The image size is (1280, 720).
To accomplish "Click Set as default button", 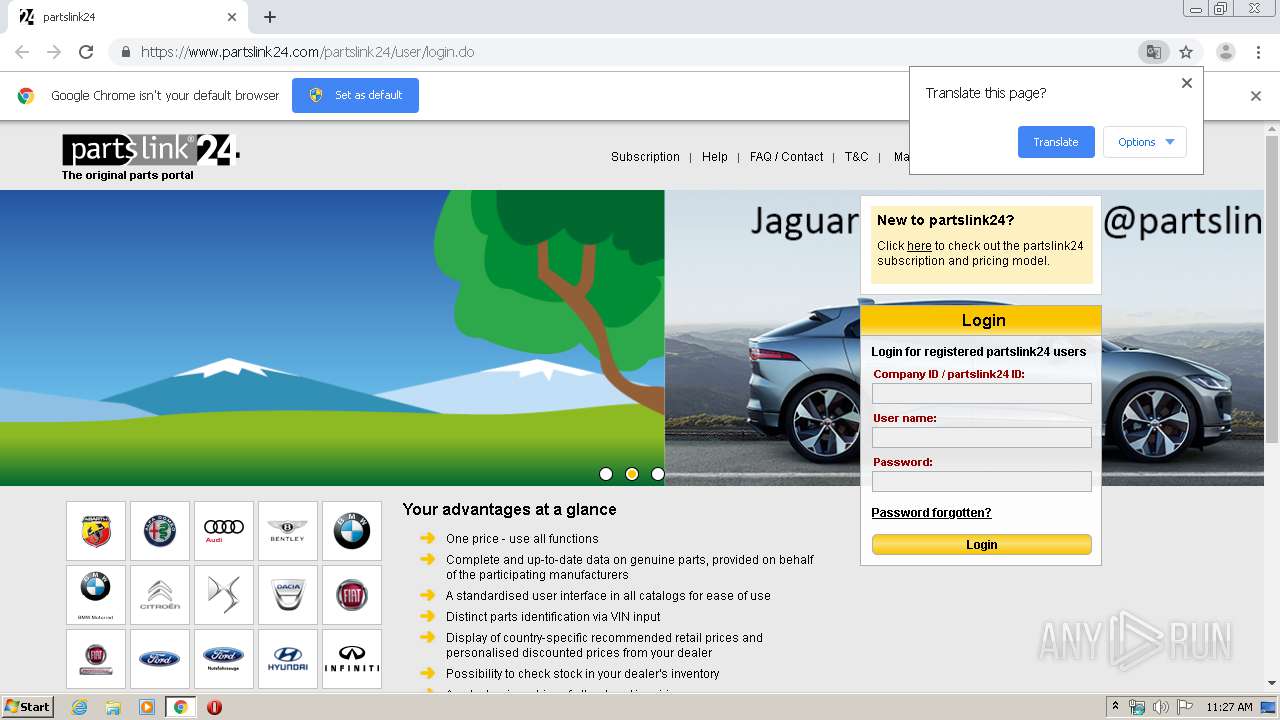I will (x=355, y=95).
